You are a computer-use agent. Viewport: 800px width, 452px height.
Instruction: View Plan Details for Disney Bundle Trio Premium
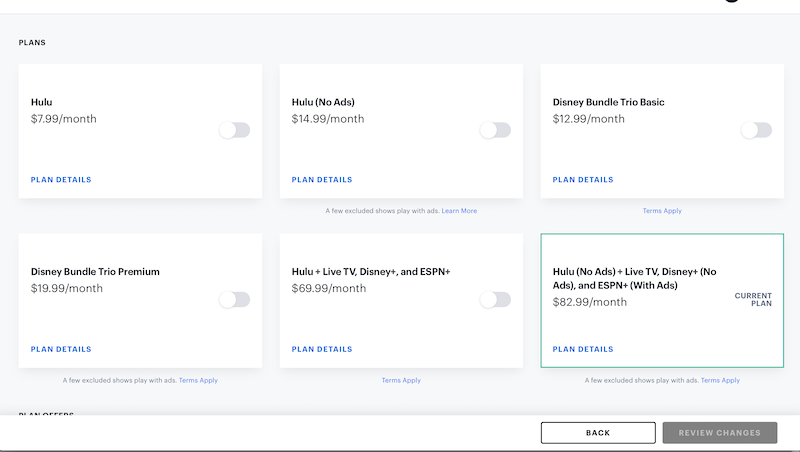coord(61,349)
